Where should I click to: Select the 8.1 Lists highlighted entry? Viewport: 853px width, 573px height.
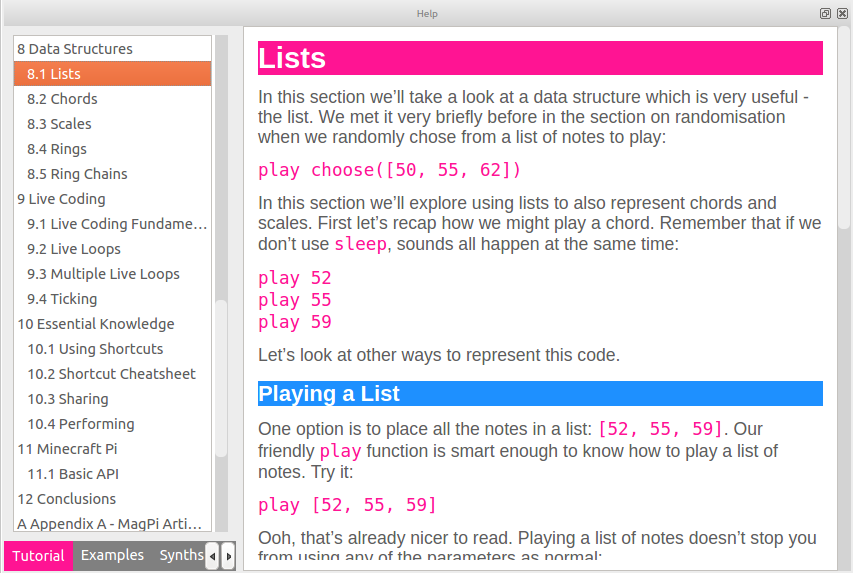point(54,74)
